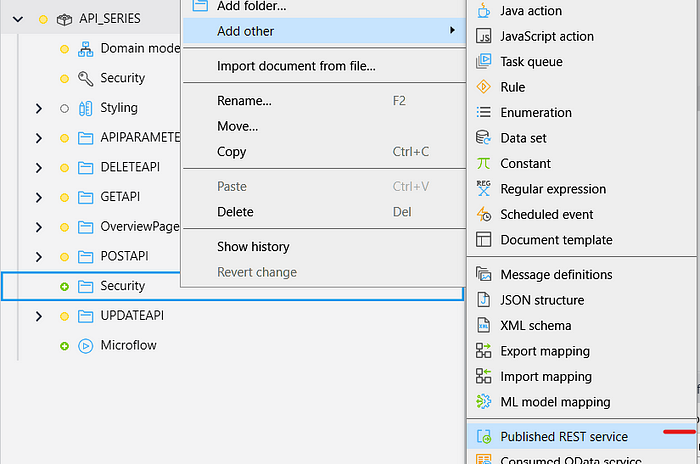Click the Domain model icon in tree
700x464 pixels.
click(x=85, y=48)
